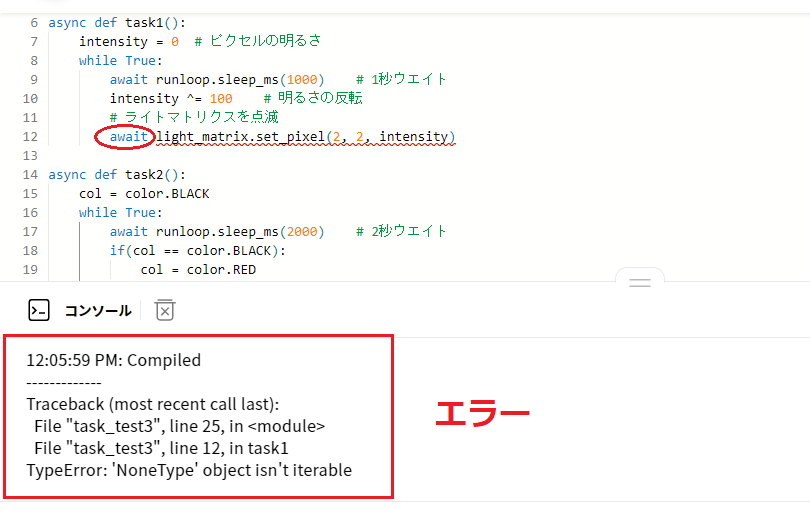Screen dimensions: 810x520
Task: Click the sleep_ms(2000) value
Action: coord(302,231)
